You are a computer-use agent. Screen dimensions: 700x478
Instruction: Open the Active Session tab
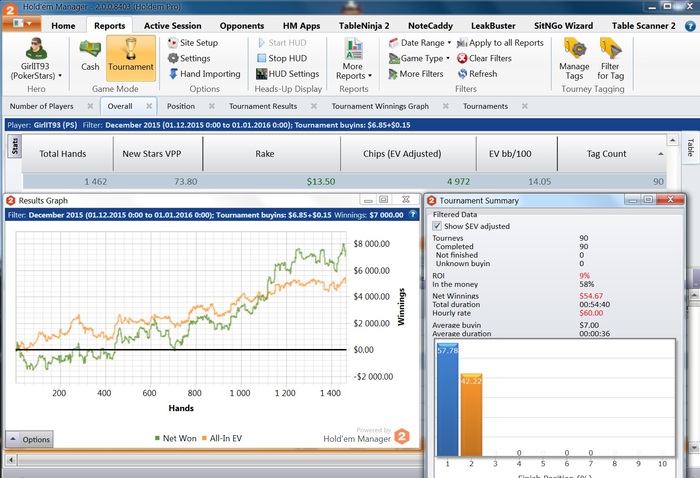172,26
